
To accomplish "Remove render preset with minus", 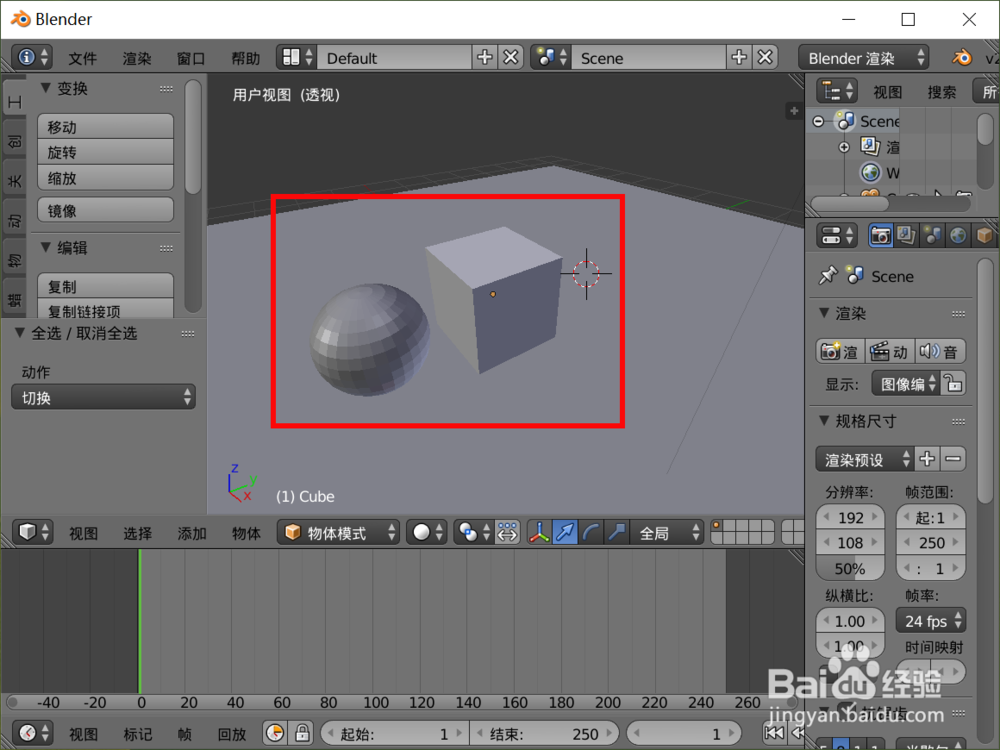I will click(x=953, y=459).
